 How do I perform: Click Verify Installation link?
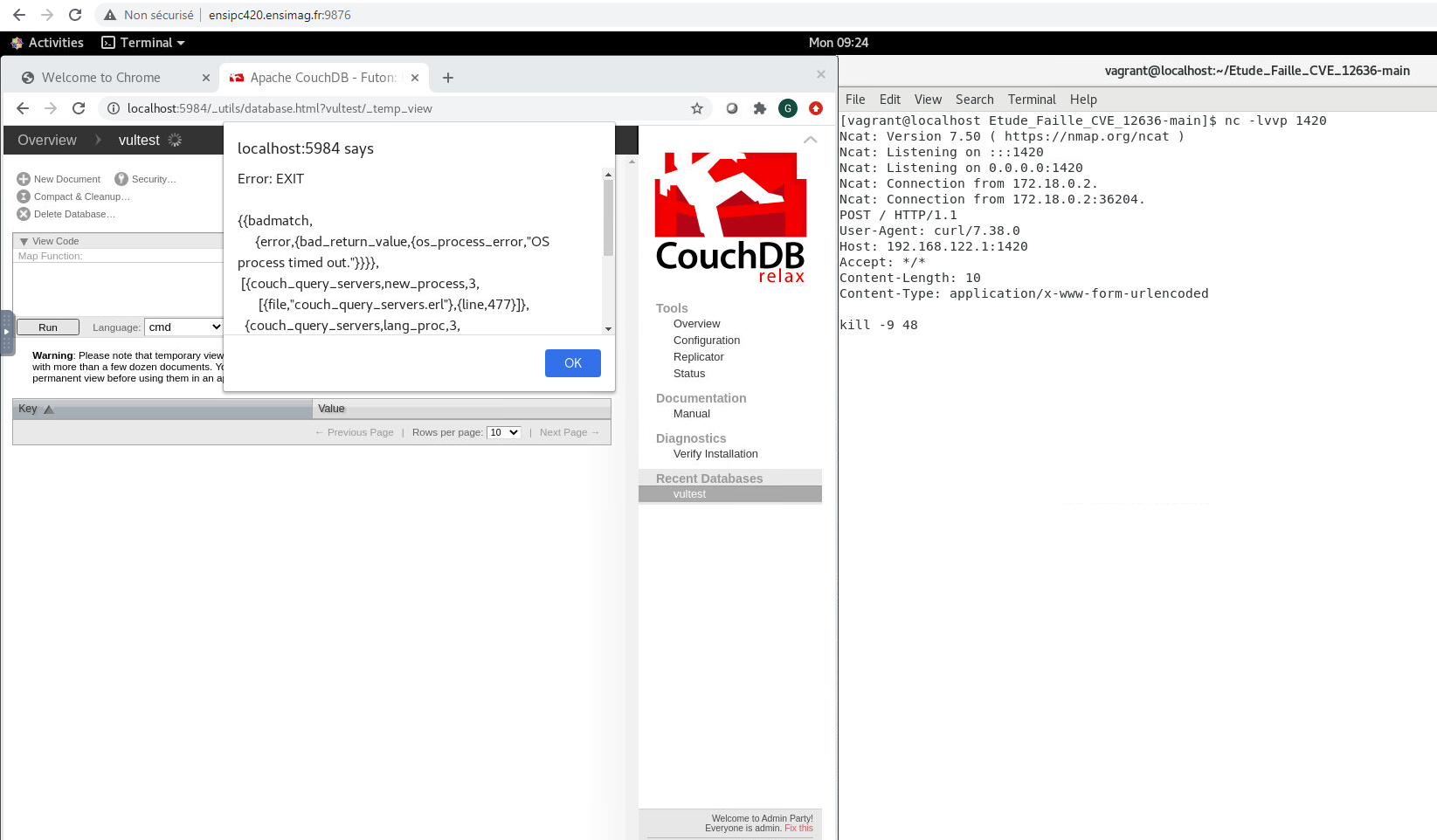point(715,454)
